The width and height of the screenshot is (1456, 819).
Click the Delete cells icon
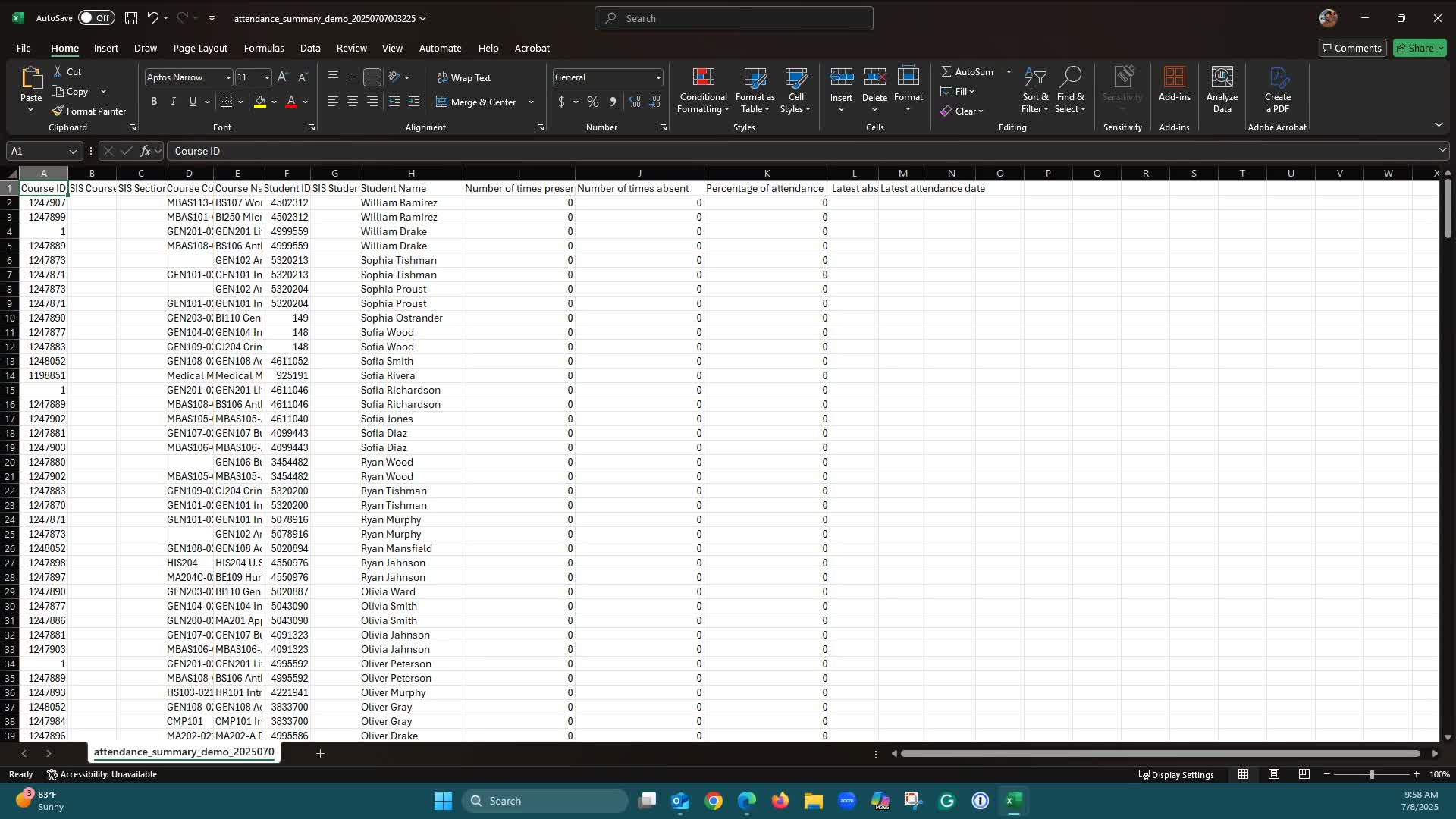(875, 77)
